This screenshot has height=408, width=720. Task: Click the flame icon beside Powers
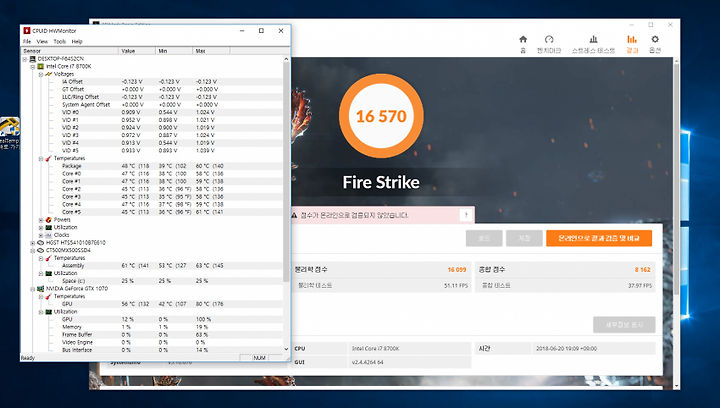click(x=48, y=220)
